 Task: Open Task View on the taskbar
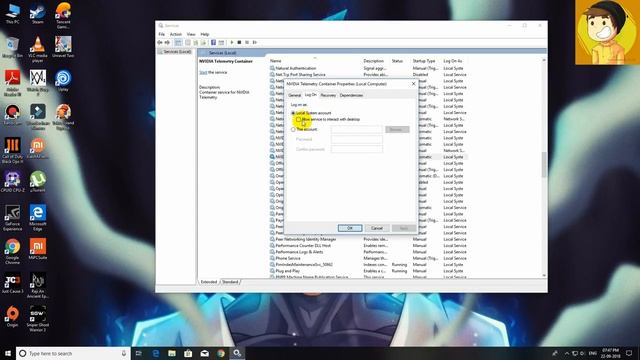click(x=139, y=353)
